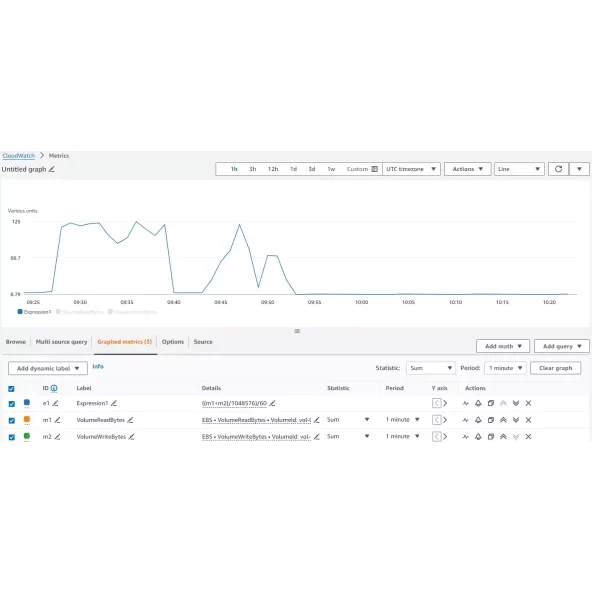Duplicate the m2 VolumeWriteBytes row
Viewport: 592px width, 592px height.
(490, 436)
